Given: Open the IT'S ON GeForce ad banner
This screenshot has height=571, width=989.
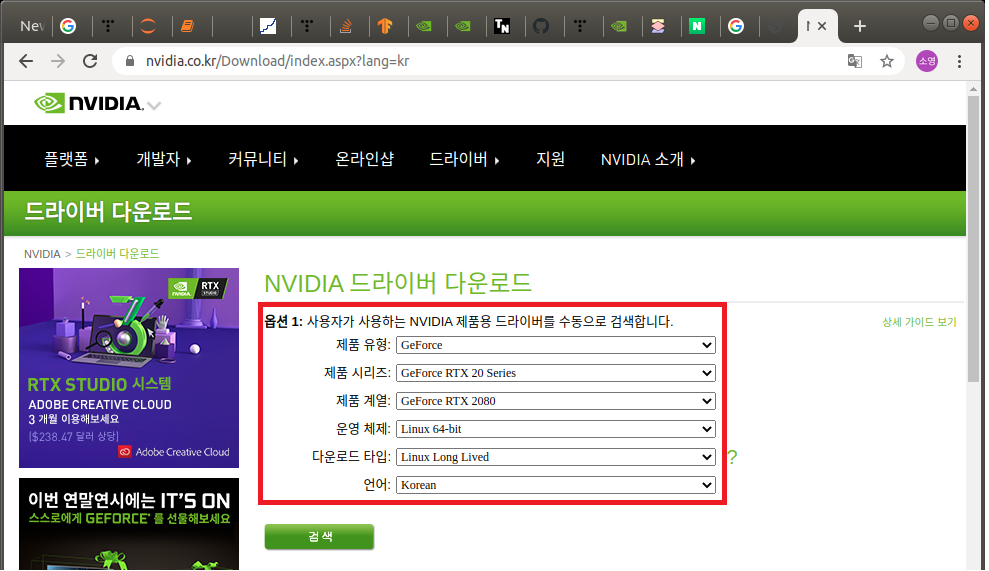Looking at the screenshot, I should (x=129, y=524).
